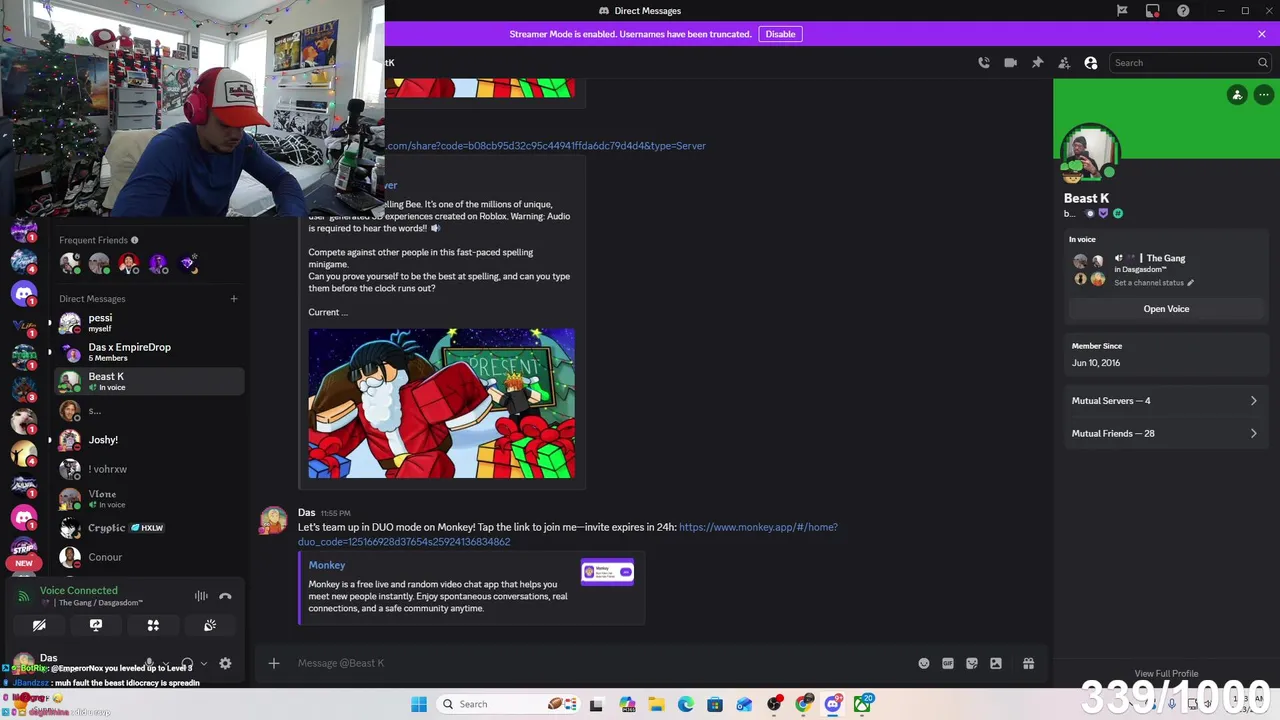Open DM with Cryptic
This screenshot has height=720, width=1280.
[148, 528]
